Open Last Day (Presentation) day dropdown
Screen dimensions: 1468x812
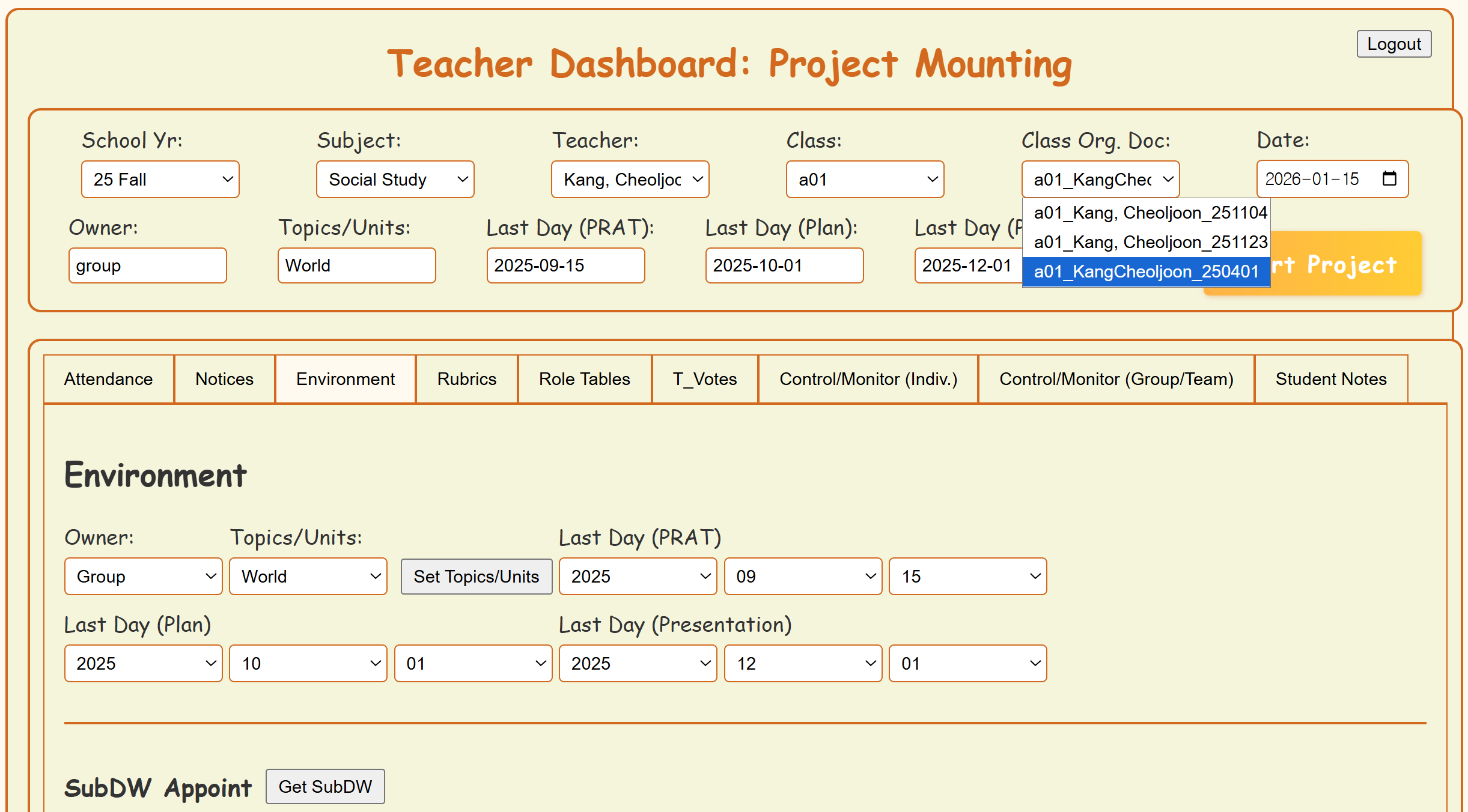[967, 663]
